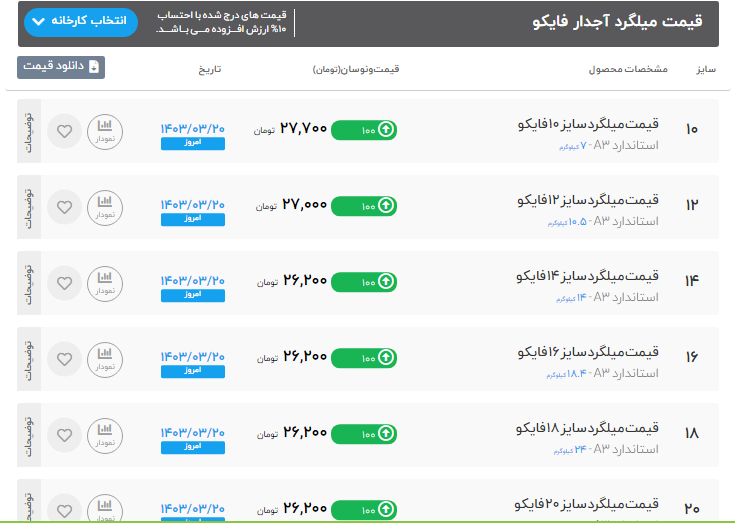Screen dimensions: 735x523
Task: Click امروز date badge in size 16 row
Action: pos(193,371)
